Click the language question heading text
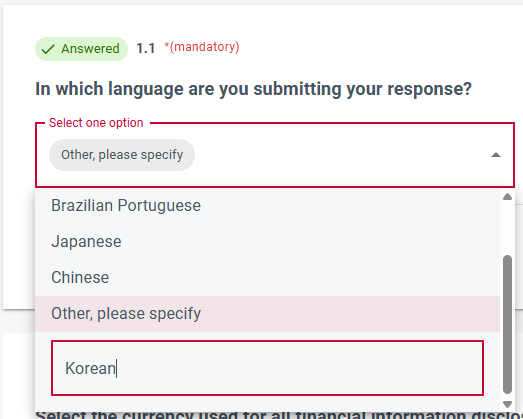 click(x=253, y=89)
